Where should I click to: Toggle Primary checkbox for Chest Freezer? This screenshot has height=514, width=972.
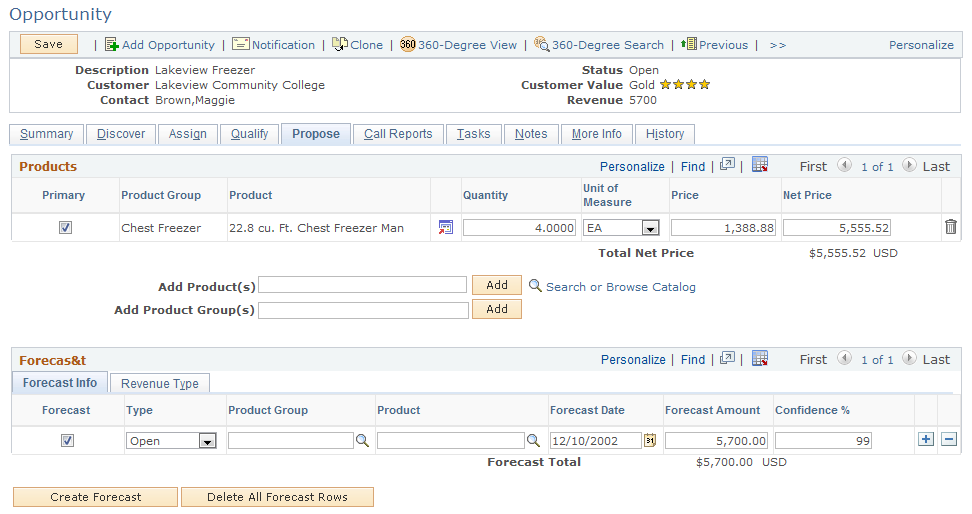[x=65, y=228]
